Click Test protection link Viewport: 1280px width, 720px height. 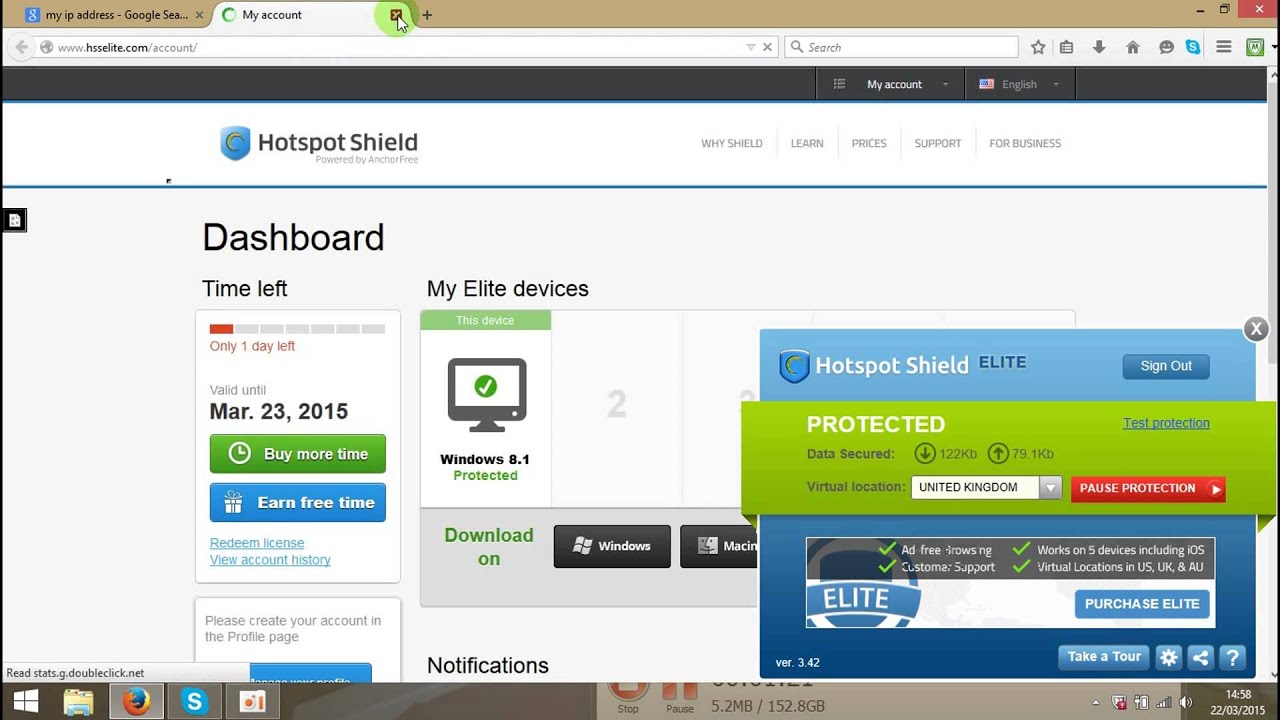1166,423
